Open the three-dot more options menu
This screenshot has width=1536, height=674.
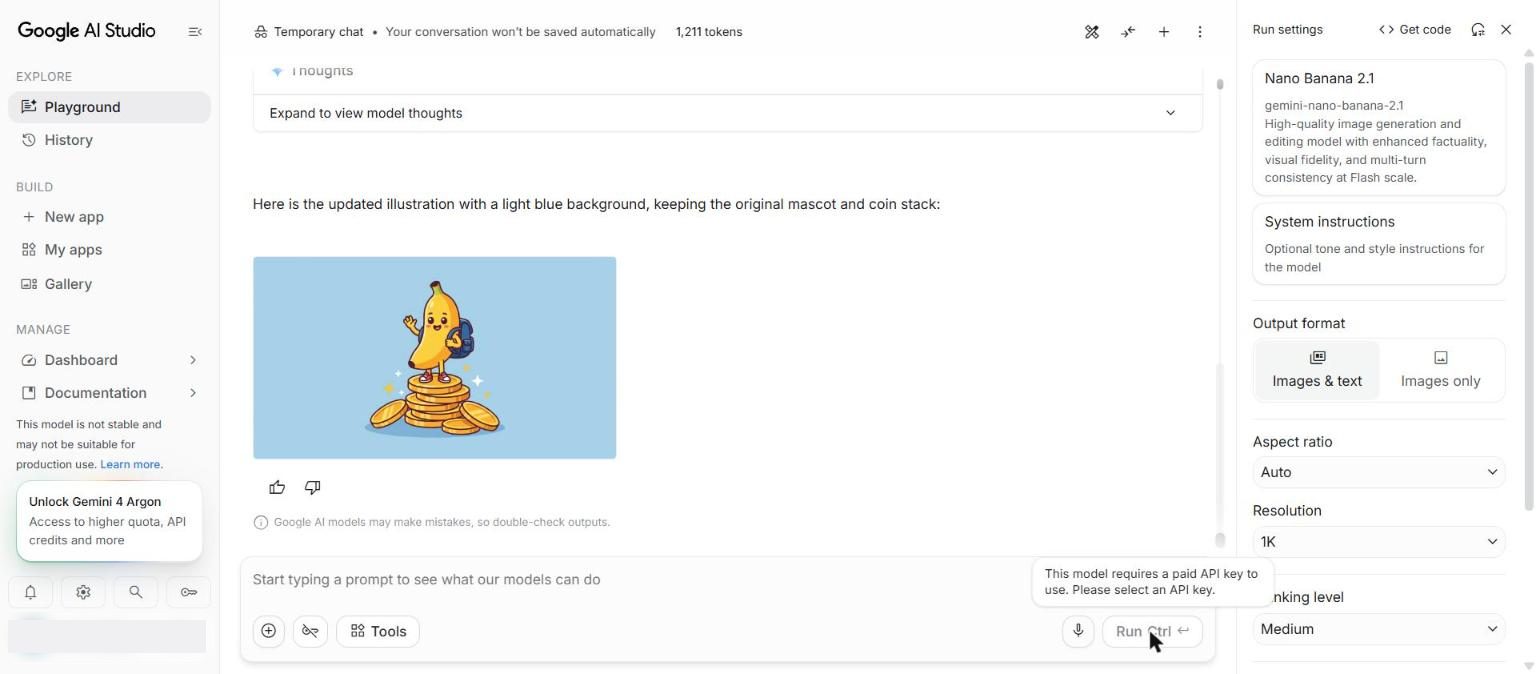coord(1200,32)
